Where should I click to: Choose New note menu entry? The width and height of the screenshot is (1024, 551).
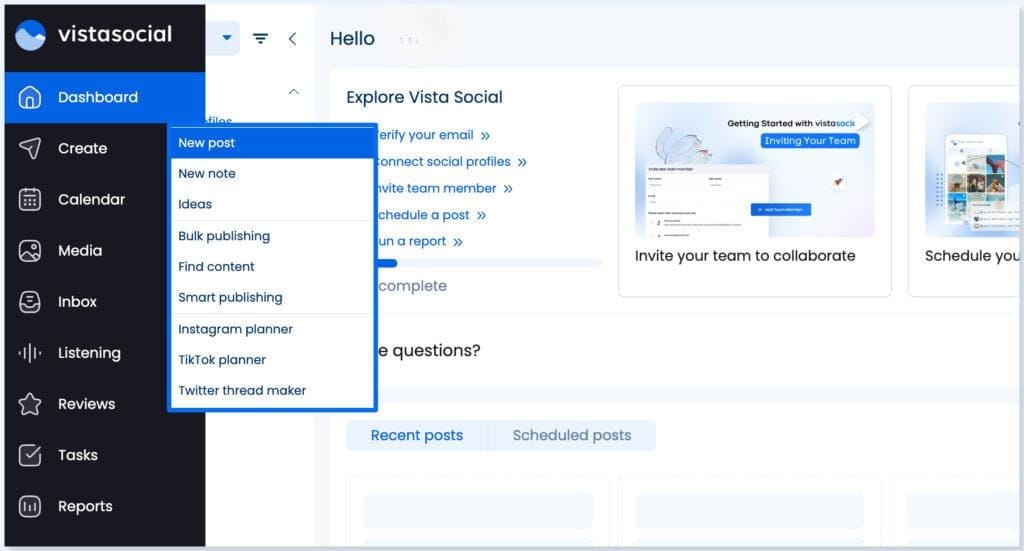point(272,173)
